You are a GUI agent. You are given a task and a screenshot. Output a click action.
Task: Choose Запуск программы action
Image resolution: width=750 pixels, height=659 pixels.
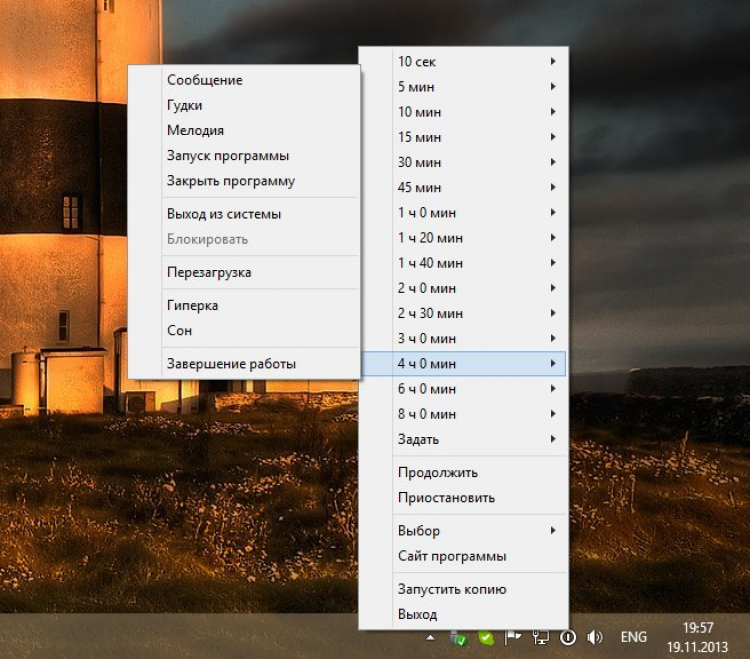(244, 155)
